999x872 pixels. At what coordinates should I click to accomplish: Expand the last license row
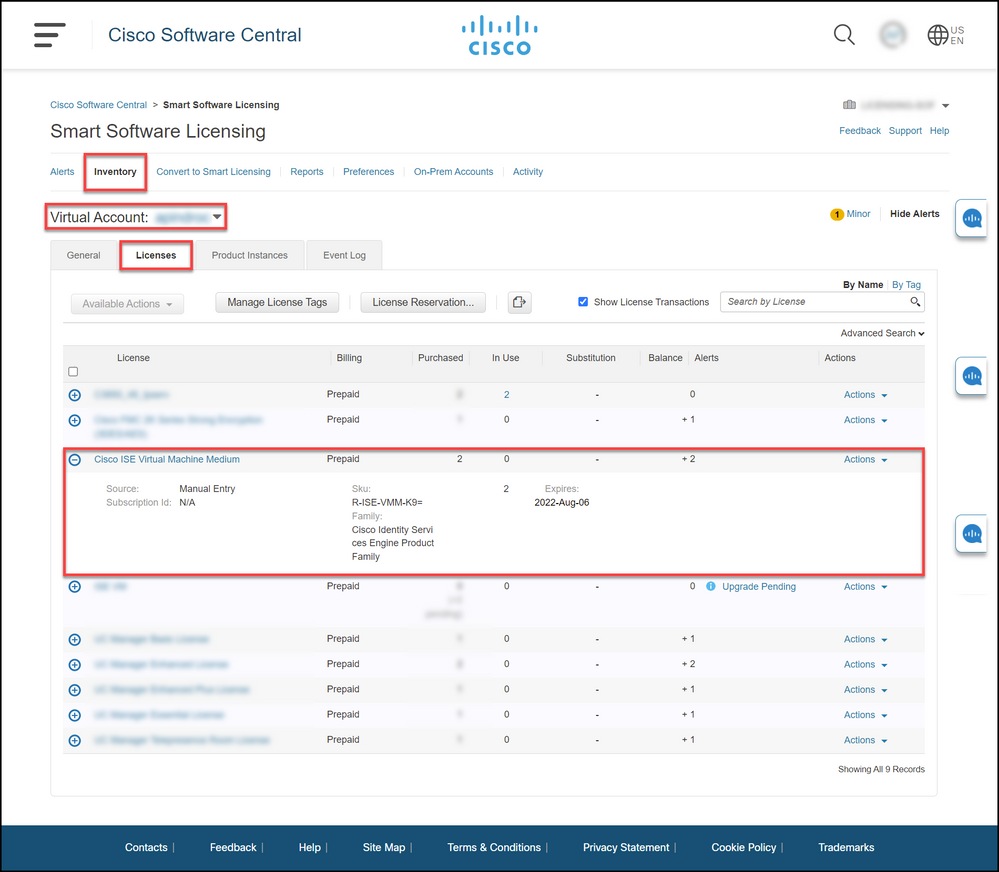pyautogui.click(x=75, y=740)
